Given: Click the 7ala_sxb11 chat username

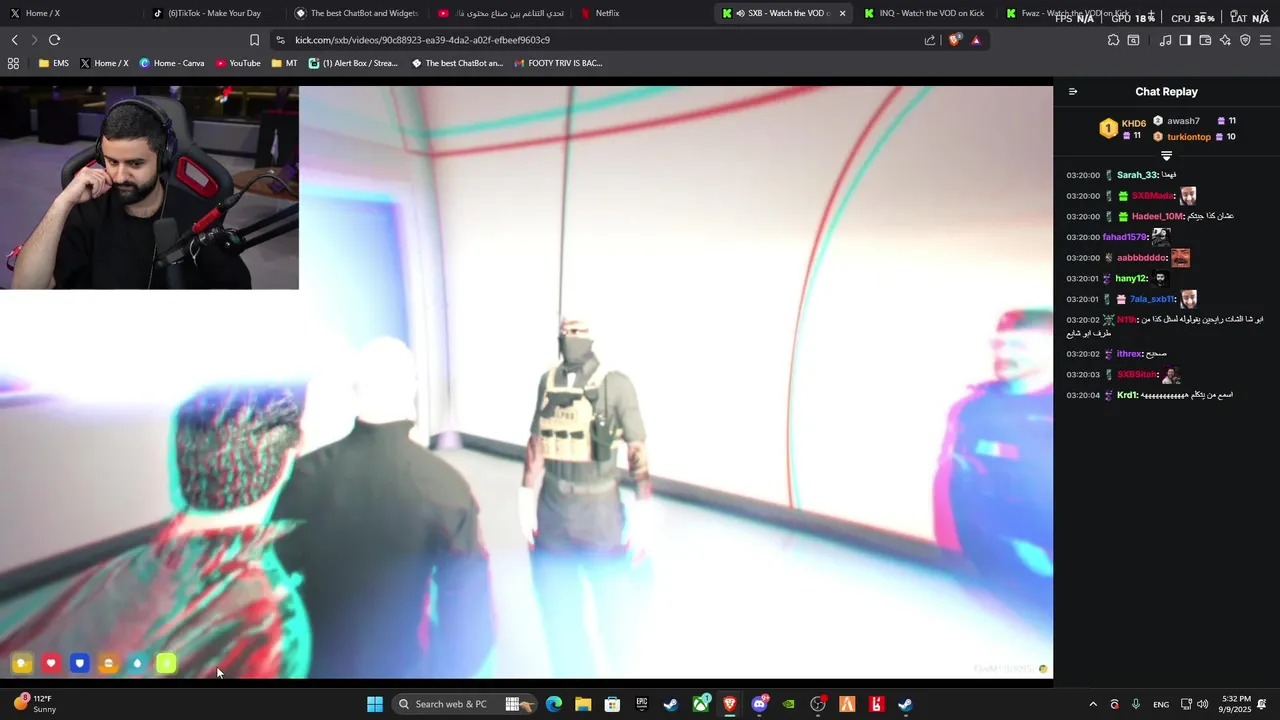Looking at the screenshot, I should (1152, 299).
